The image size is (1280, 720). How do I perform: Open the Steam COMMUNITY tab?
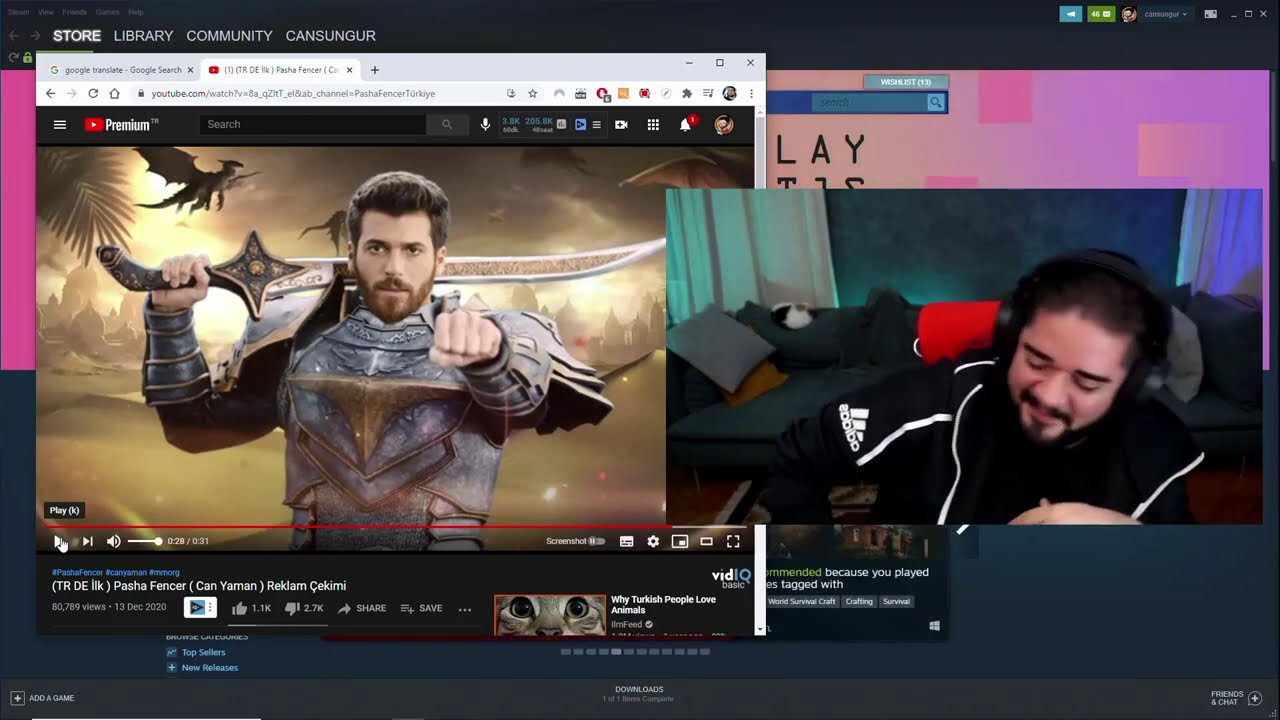pyautogui.click(x=229, y=35)
